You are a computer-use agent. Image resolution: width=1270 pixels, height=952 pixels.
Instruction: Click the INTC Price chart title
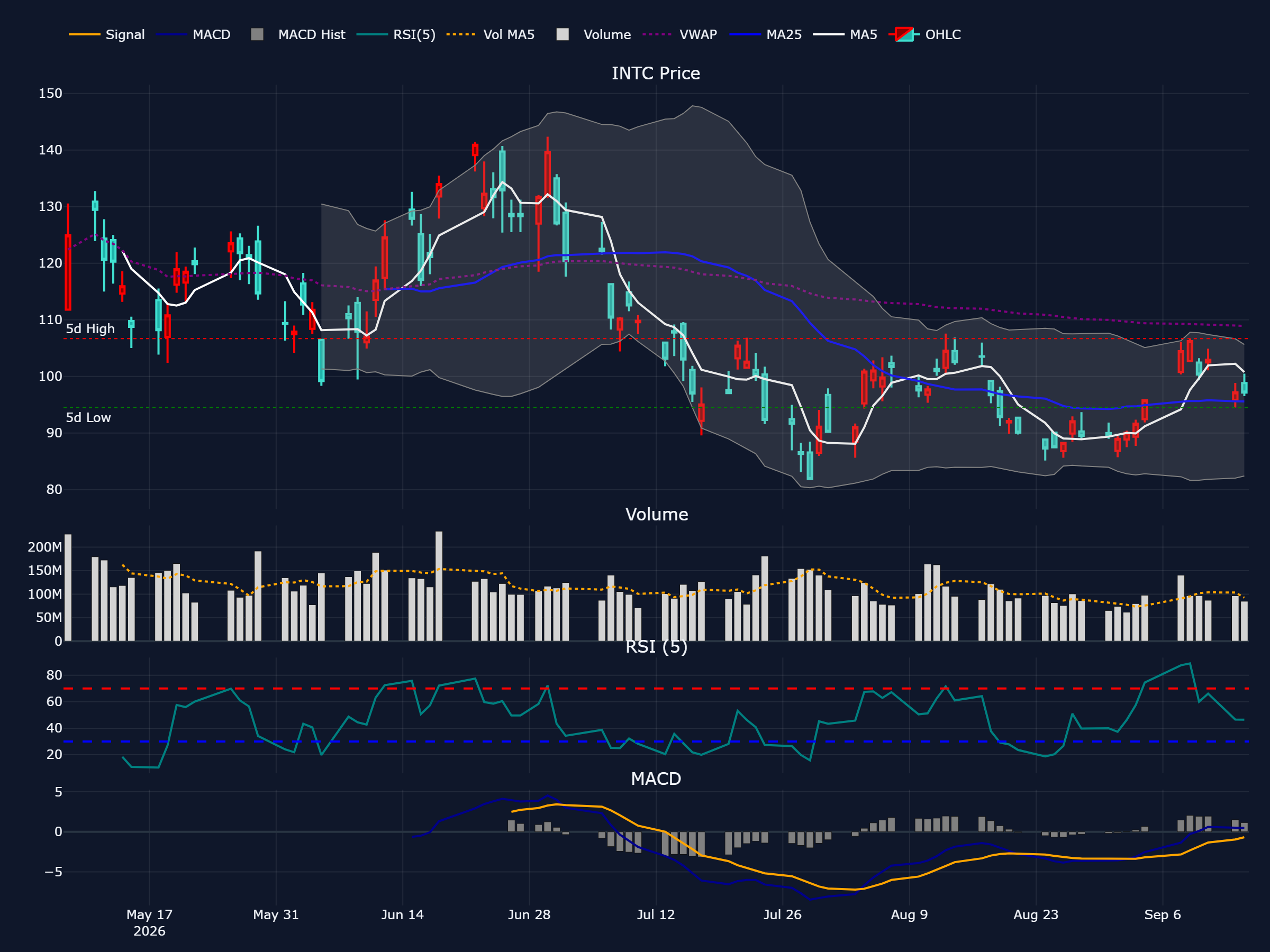tap(656, 74)
